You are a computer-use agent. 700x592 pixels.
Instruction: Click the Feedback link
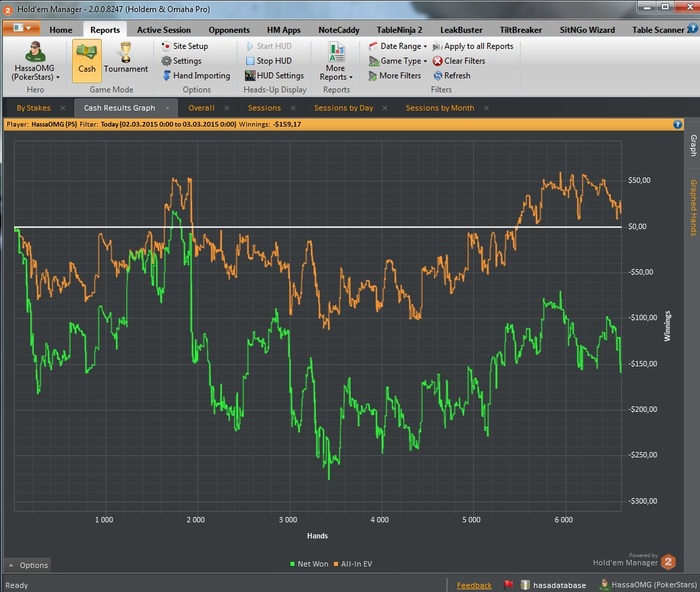point(474,585)
